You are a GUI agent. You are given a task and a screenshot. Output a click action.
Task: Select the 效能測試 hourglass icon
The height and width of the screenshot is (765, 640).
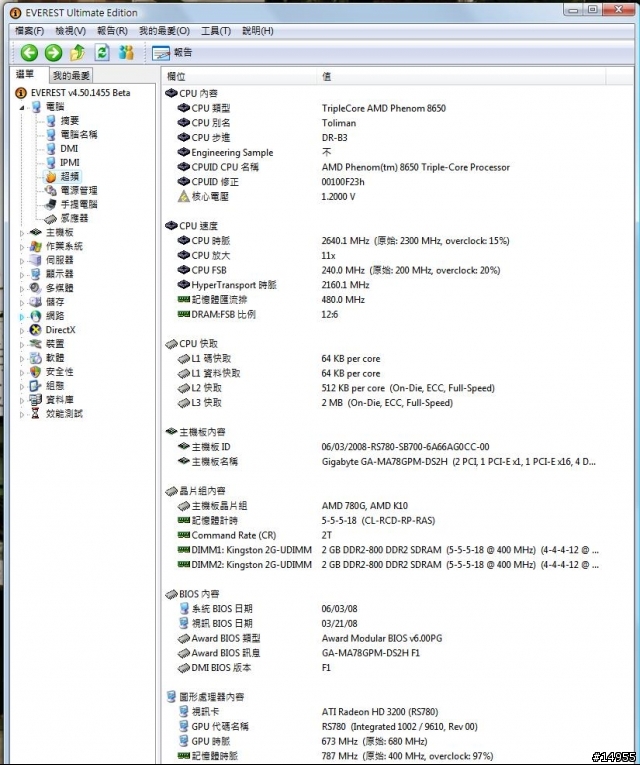(36, 414)
